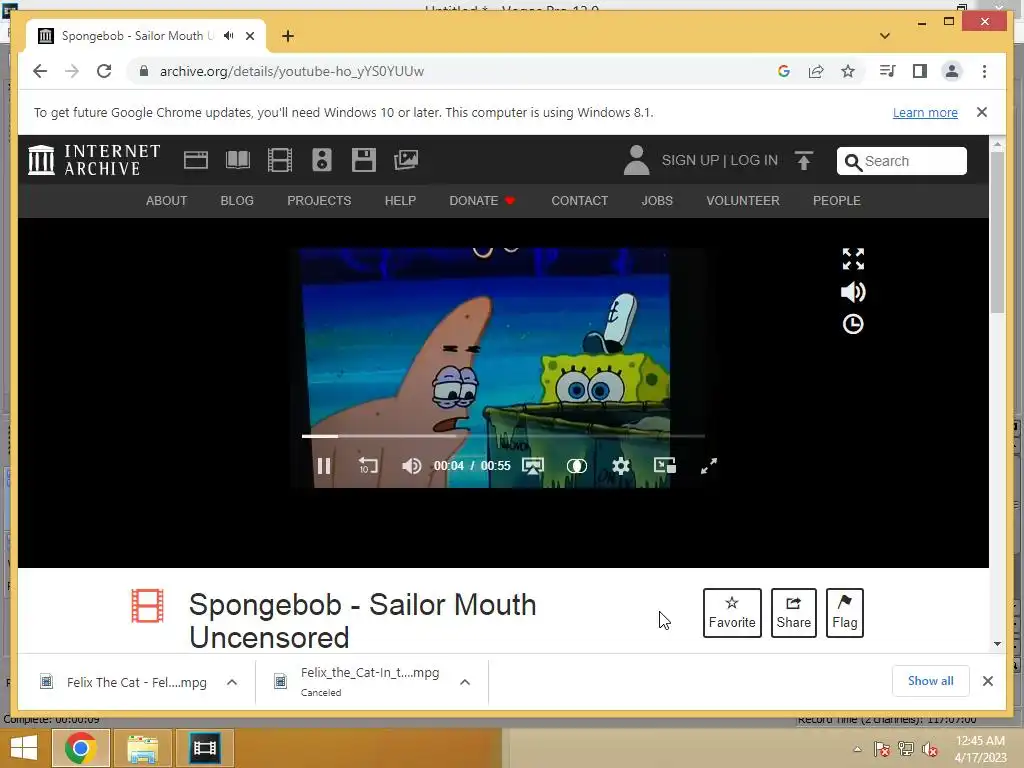This screenshot has height=768, width=1024.
Task: Open the Images icon in header
Action: (x=406, y=160)
